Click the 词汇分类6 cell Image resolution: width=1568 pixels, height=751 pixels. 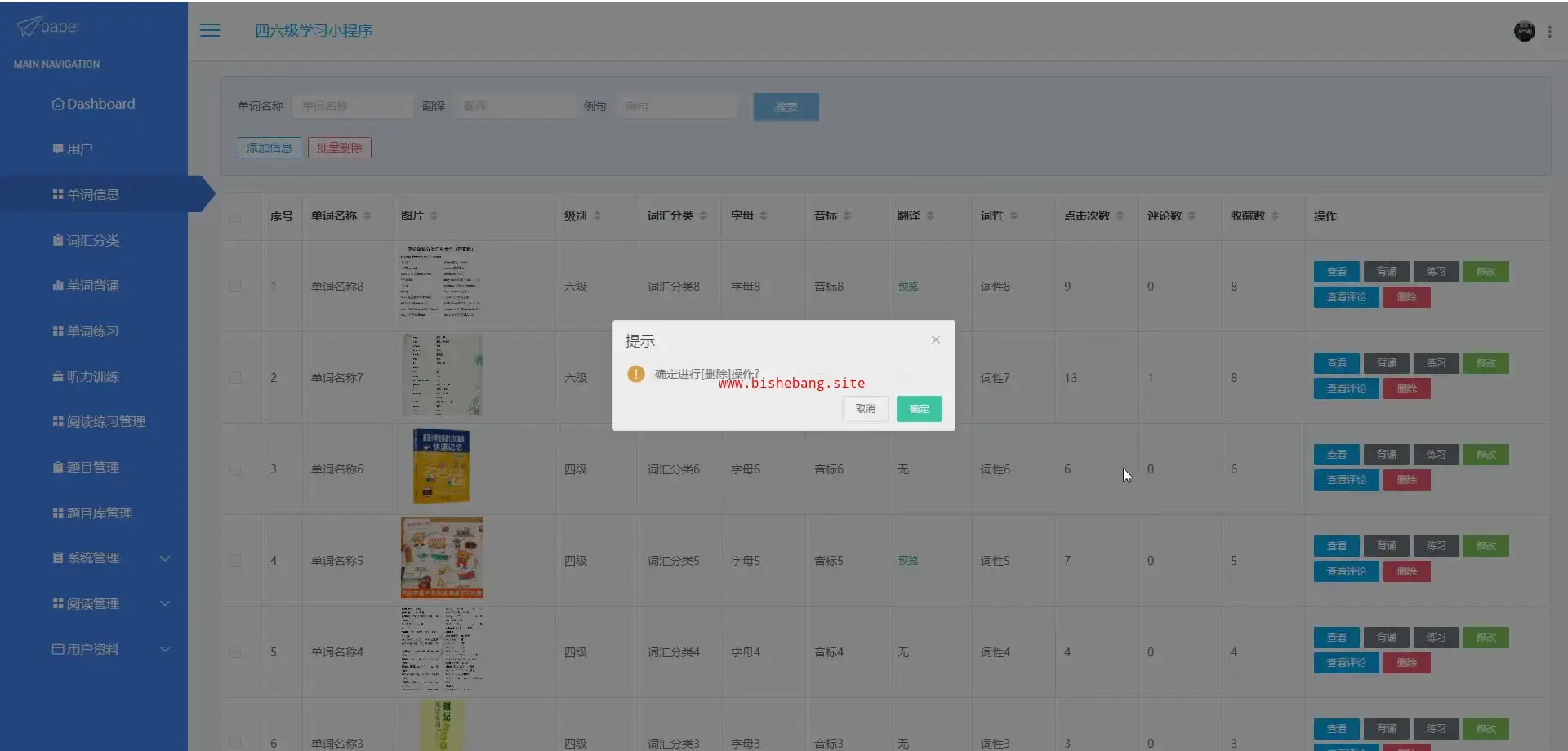pos(674,469)
